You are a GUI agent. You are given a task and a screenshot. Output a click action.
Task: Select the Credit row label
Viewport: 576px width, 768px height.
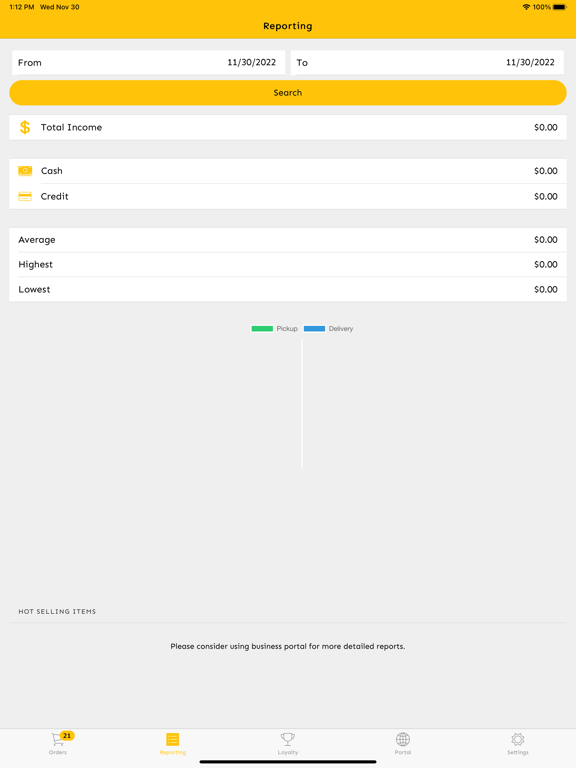[x=54, y=196]
